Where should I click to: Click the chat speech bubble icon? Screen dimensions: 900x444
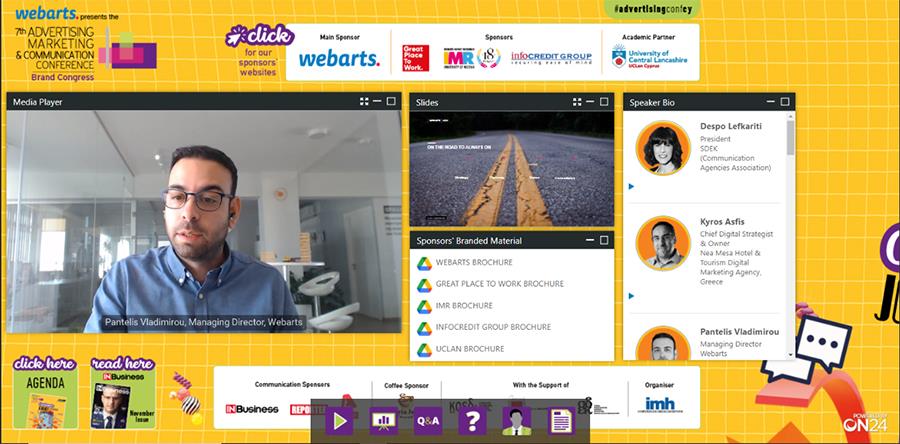(823, 342)
